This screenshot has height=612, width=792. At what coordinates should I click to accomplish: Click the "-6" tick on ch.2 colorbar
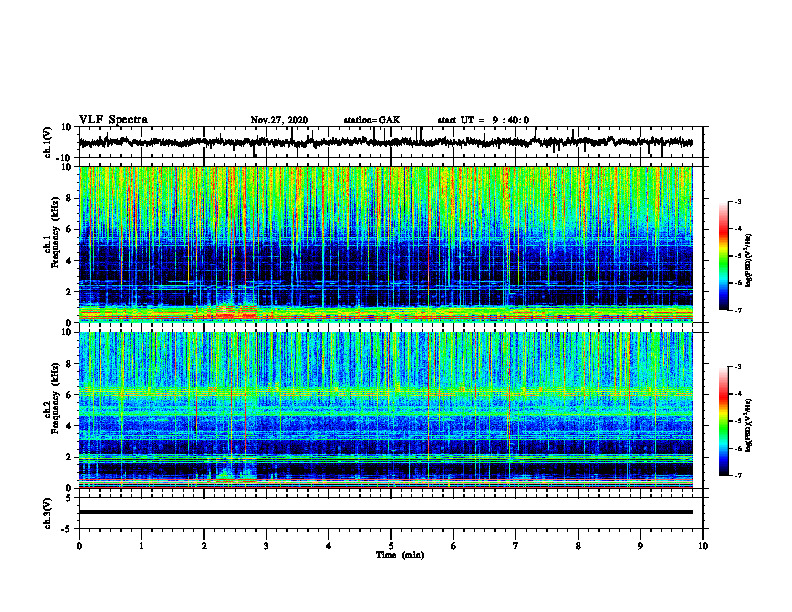[x=738, y=448]
